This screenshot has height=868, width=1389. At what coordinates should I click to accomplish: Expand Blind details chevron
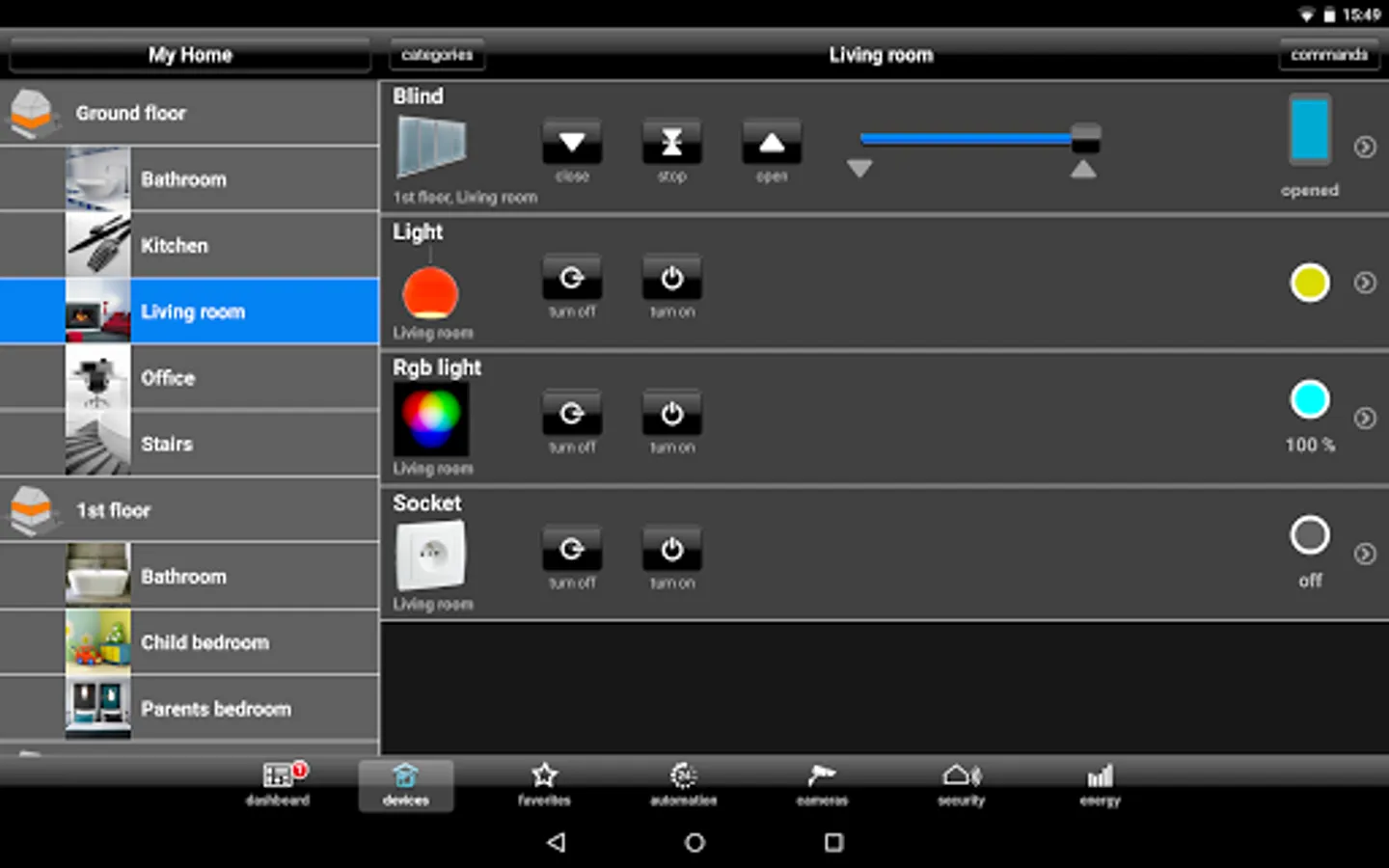(x=1364, y=147)
